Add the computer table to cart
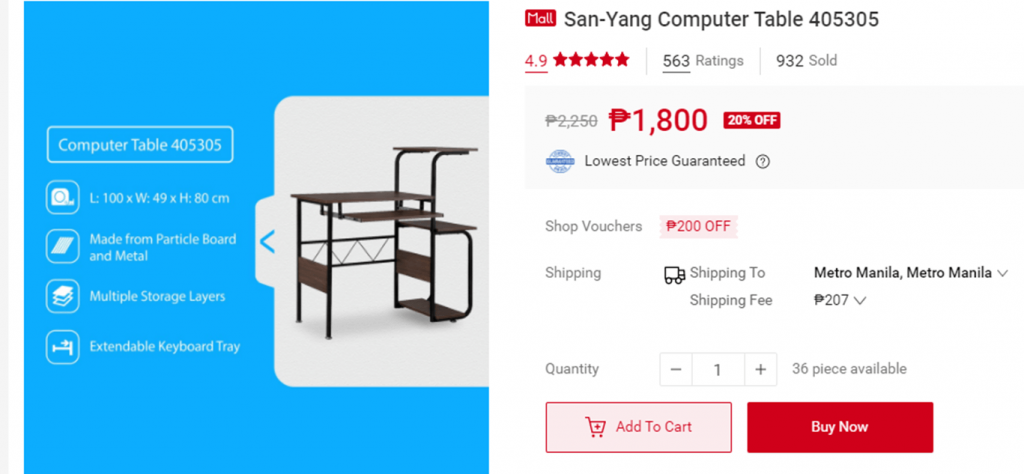This screenshot has width=1024, height=474. (x=639, y=427)
